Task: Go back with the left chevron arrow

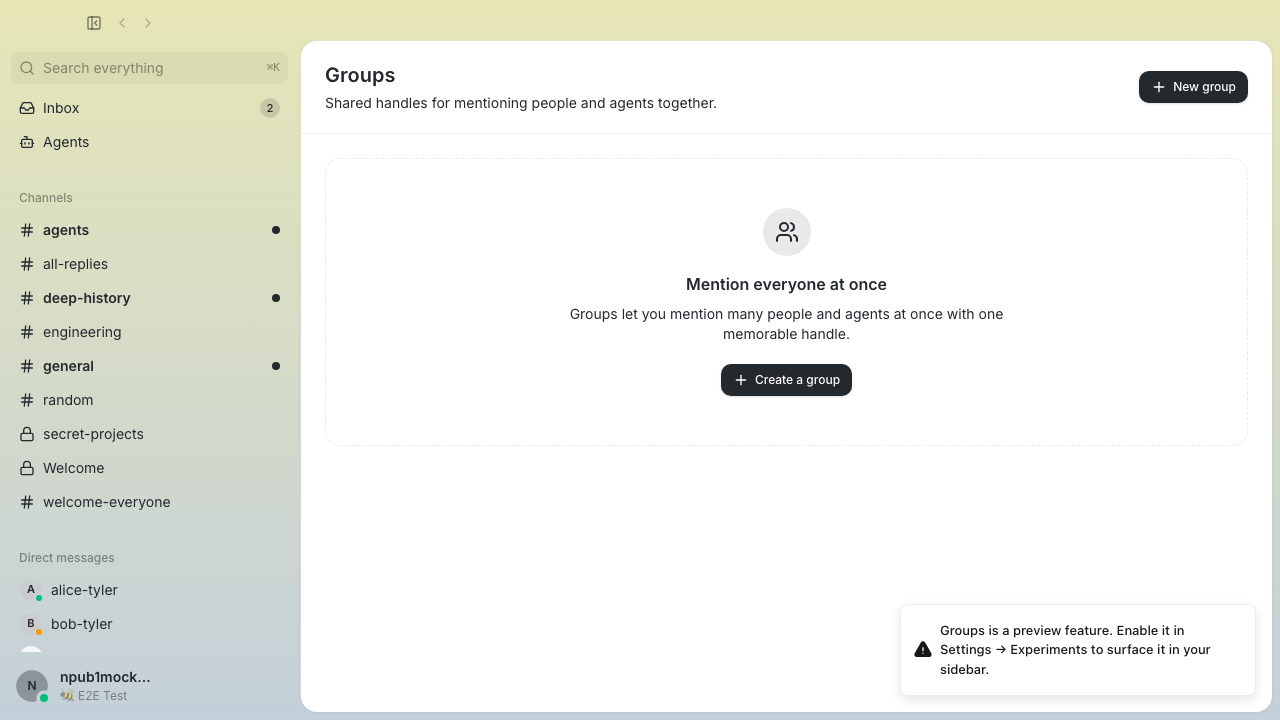Action: pyautogui.click(x=122, y=23)
